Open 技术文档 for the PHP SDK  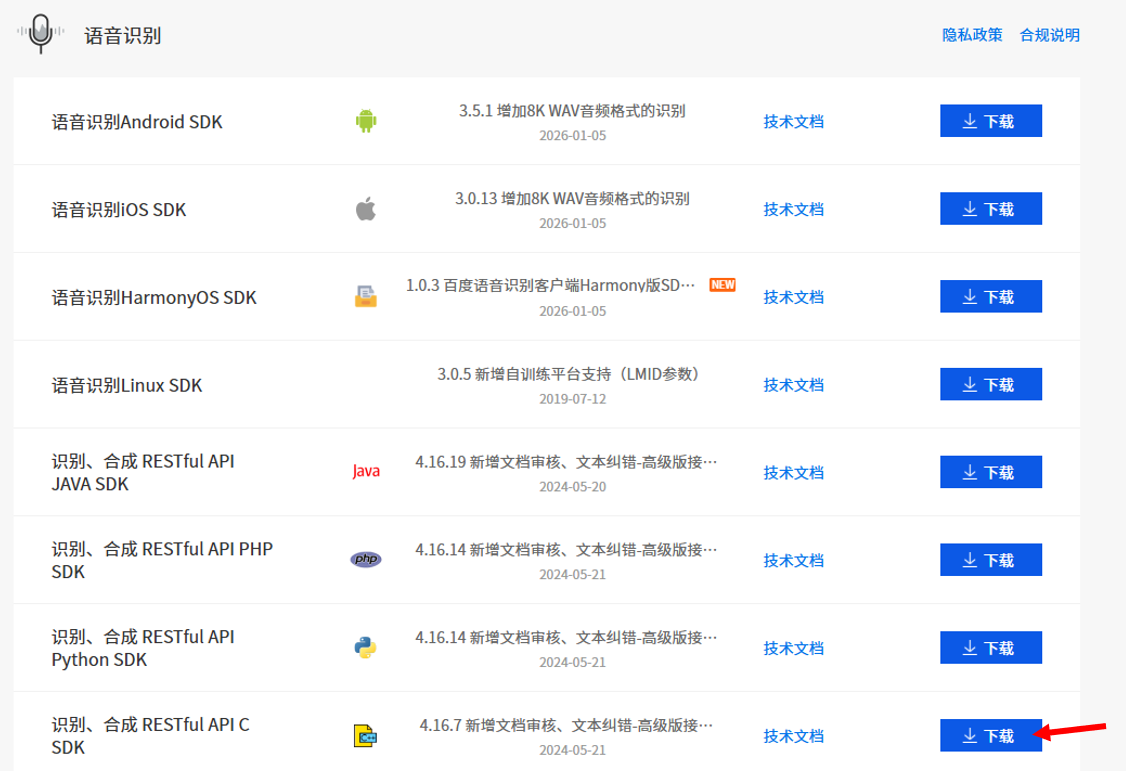[x=794, y=560]
